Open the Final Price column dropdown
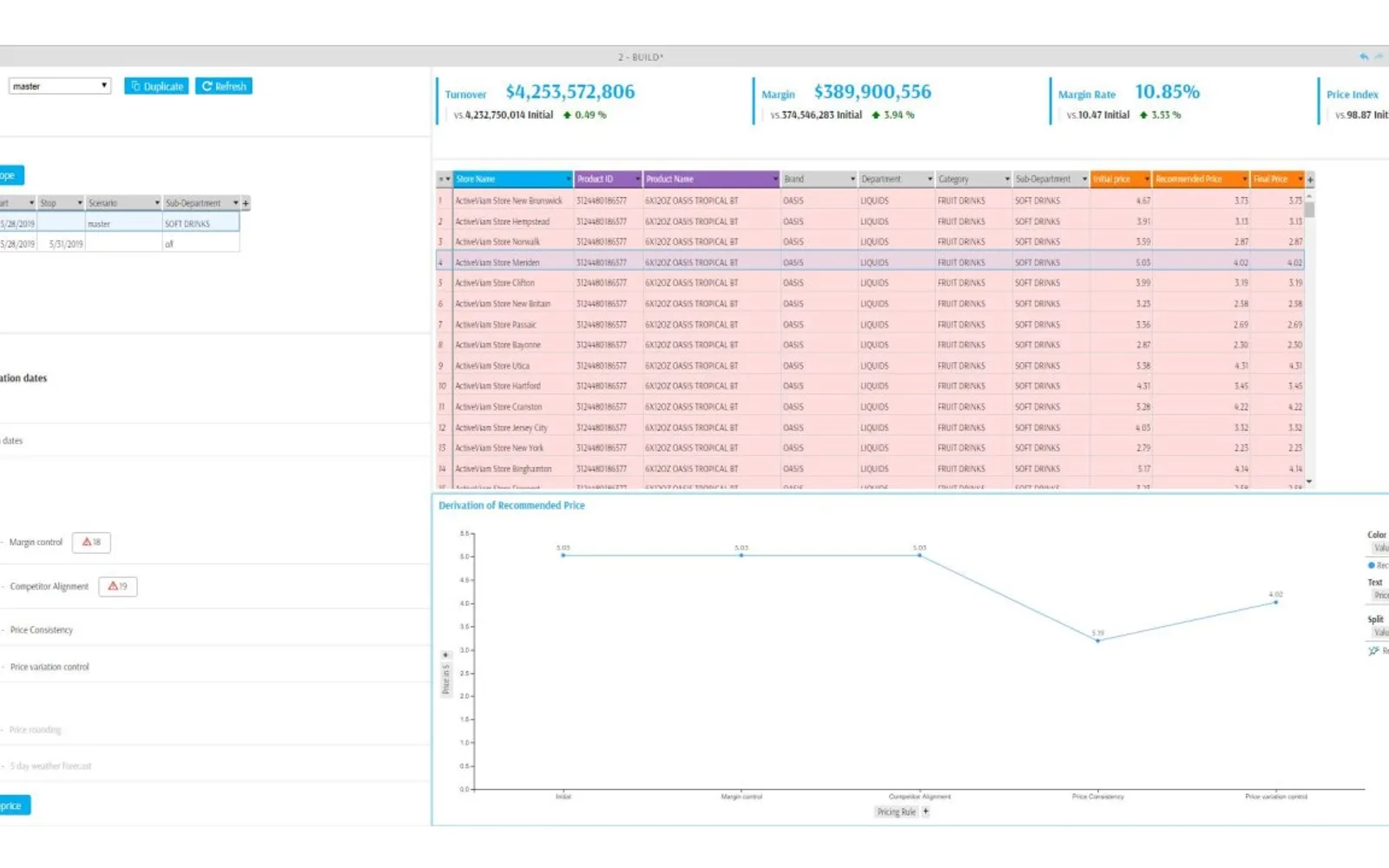Screen dimensions: 1389x868 1300,180
